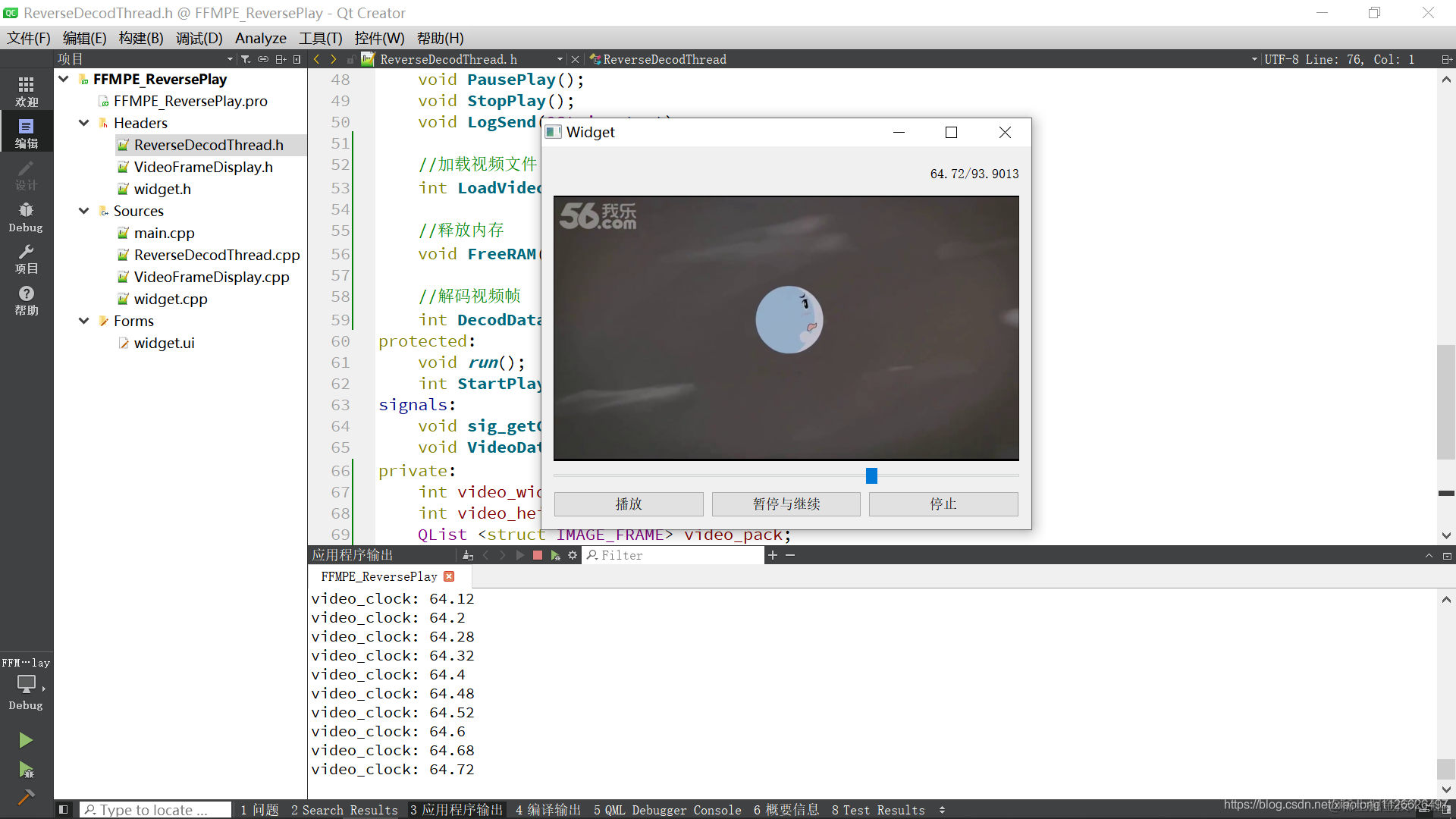Open the Debug mode in left sidebar
This screenshot has width=1456, height=819.
(26, 217)
